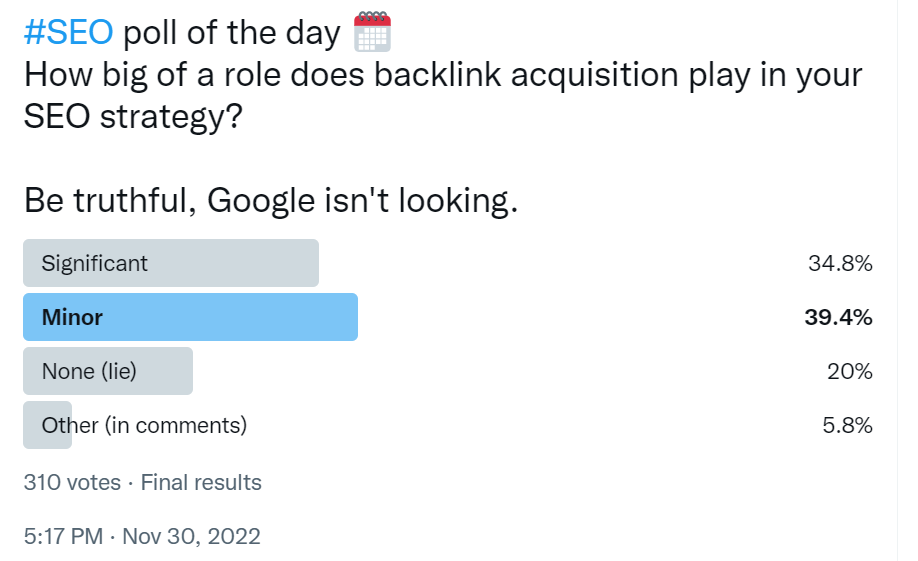Click the calendar emoji icon

372,32
